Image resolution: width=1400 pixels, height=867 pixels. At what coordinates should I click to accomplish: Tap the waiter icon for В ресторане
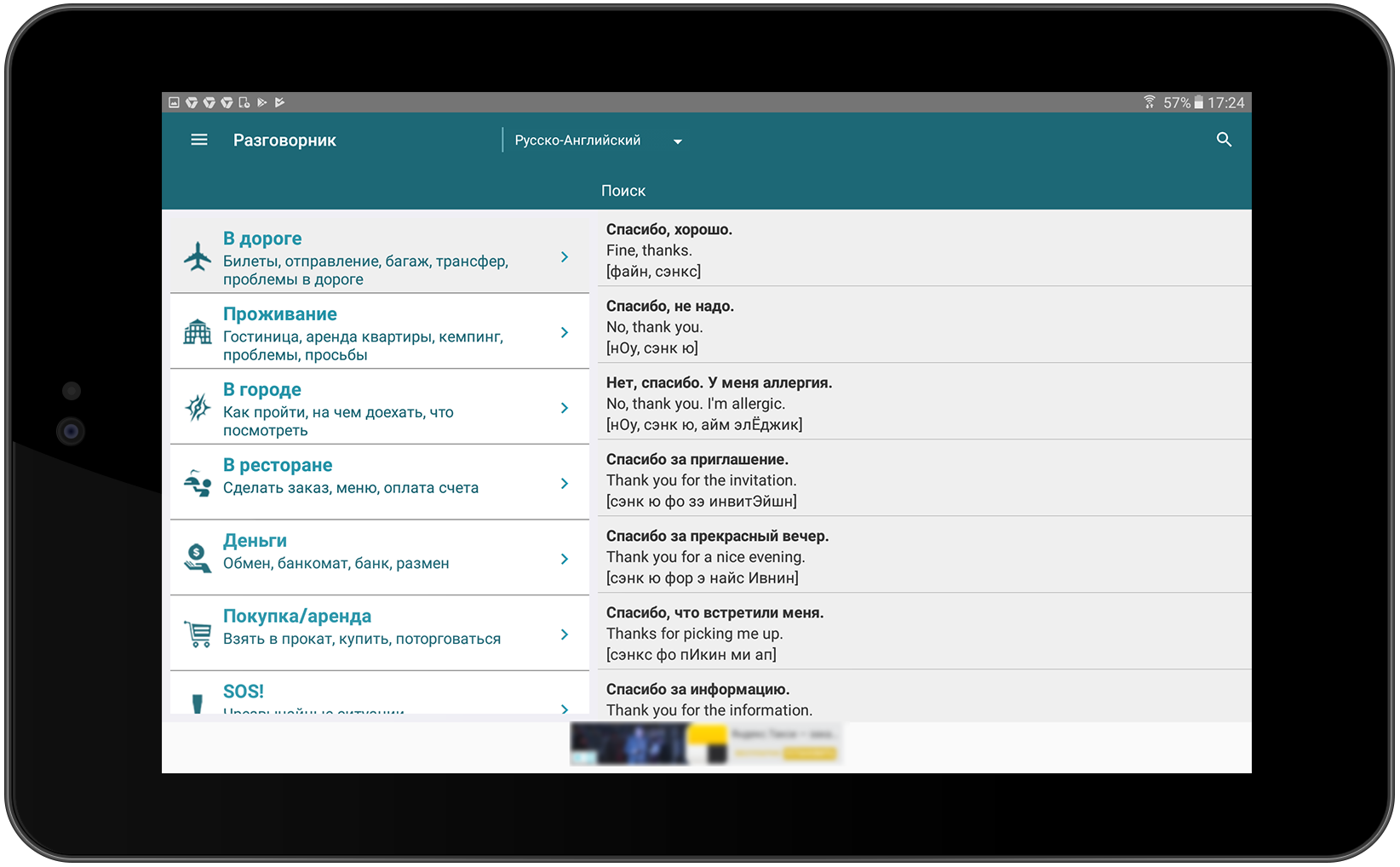point(198,484)
